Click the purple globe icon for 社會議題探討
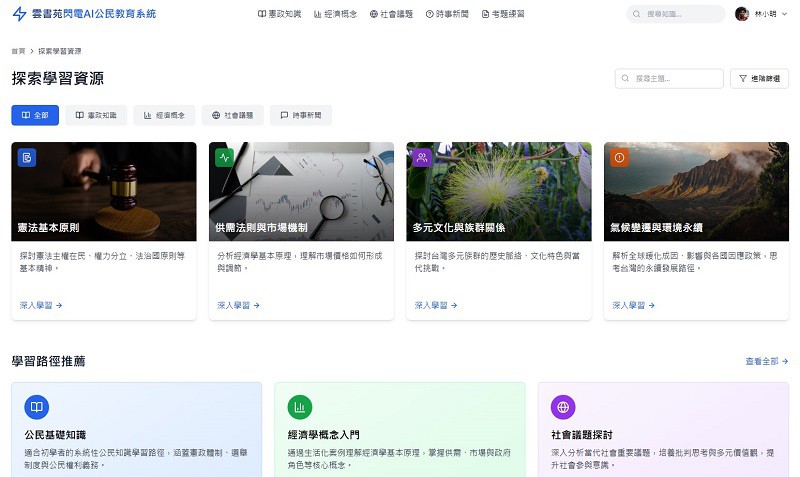Screen dimensions: 800x477 pos(563,407)
